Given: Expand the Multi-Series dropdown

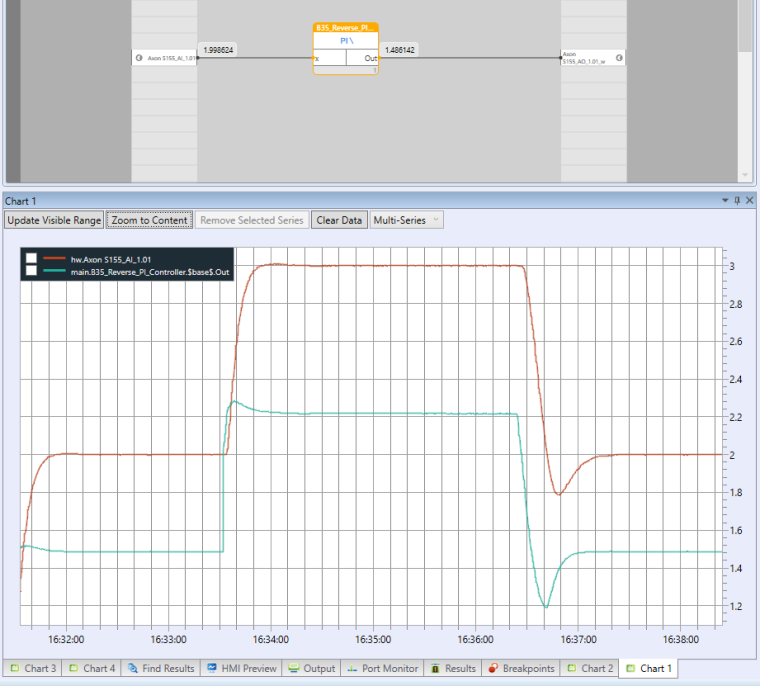Looking at the screenshot, I should click(407, 220).
